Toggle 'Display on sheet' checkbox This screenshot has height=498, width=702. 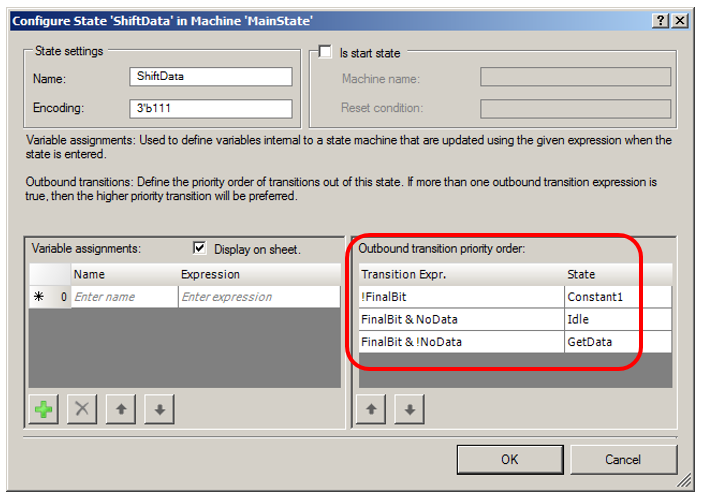[x=200, y=248]
